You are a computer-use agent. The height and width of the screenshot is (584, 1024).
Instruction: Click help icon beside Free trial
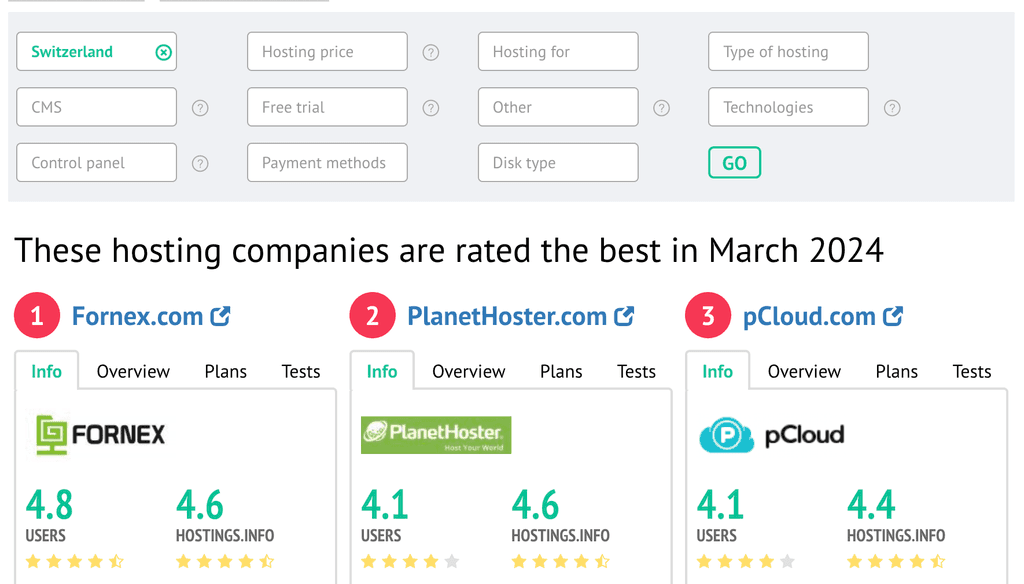tap(431, 108)
